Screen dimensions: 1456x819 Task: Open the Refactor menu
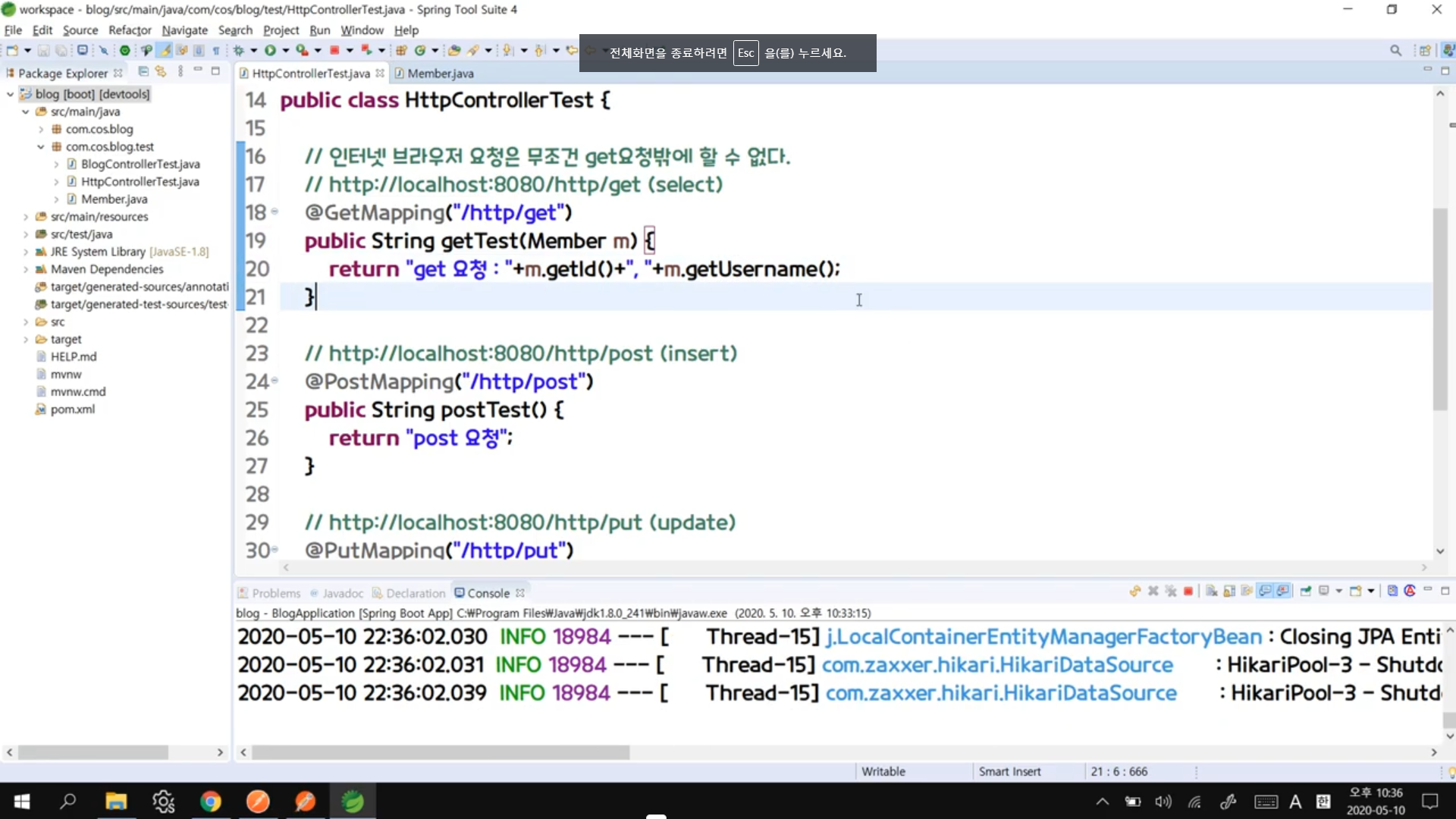pos(130,30)
